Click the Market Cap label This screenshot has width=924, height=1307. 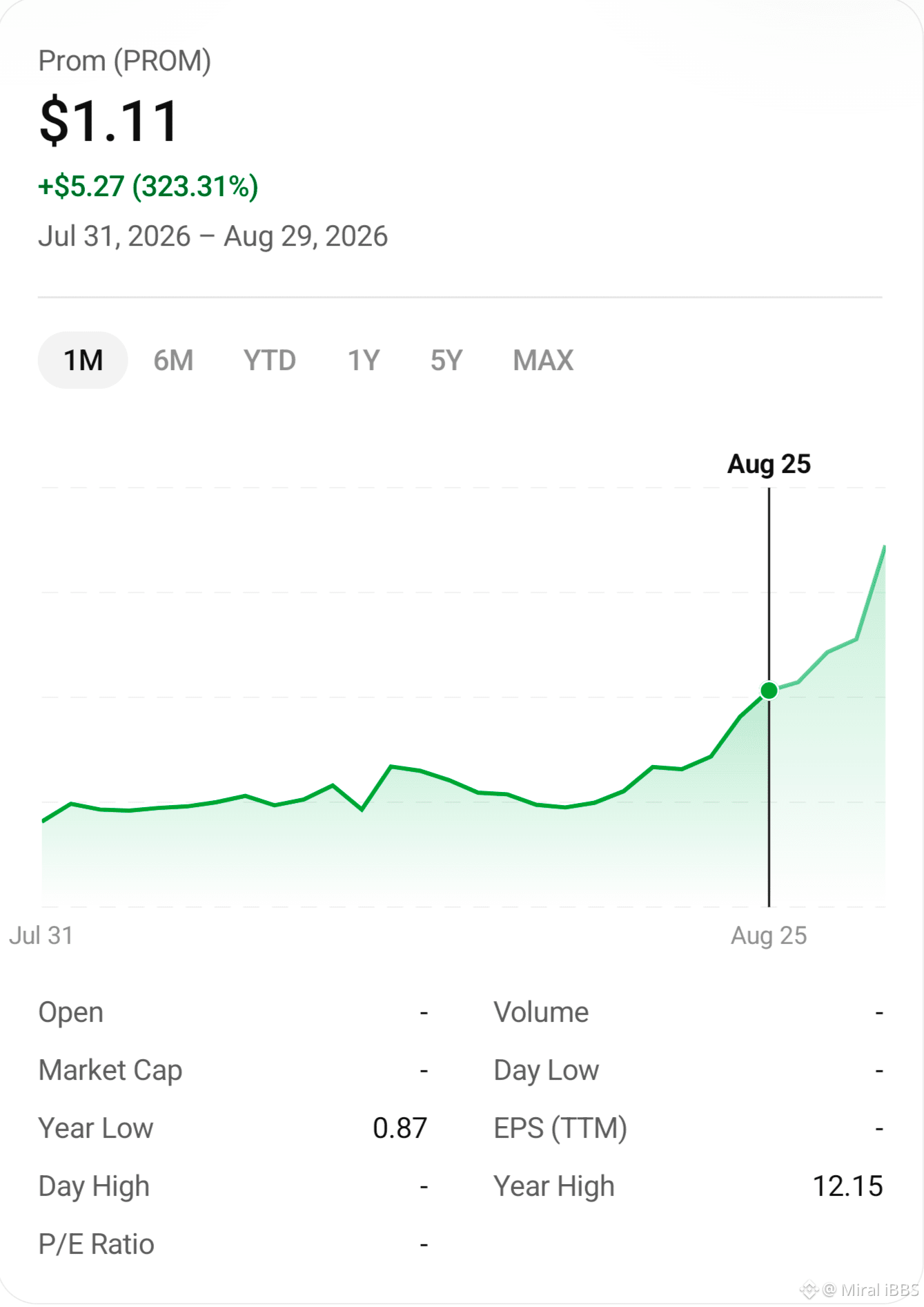tap(110, 1070)
